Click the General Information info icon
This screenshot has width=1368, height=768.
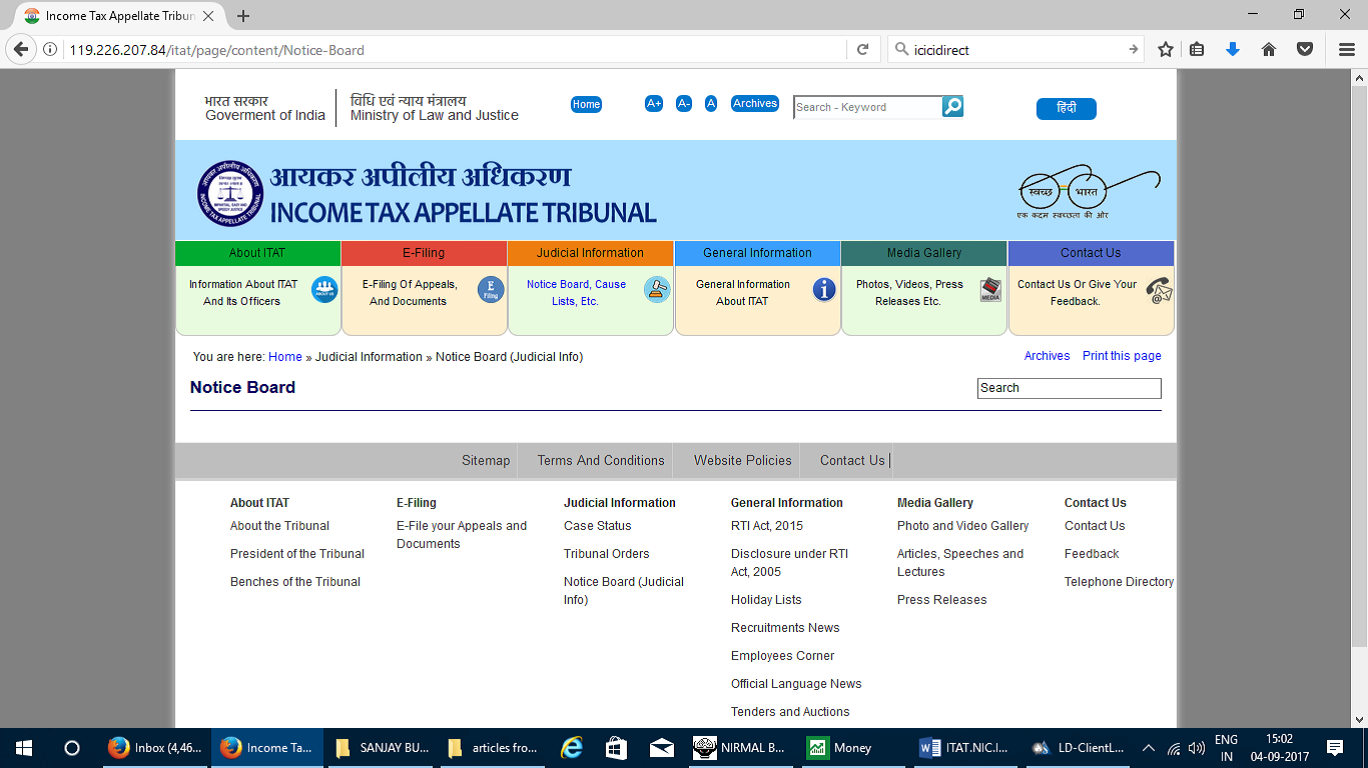824,290
